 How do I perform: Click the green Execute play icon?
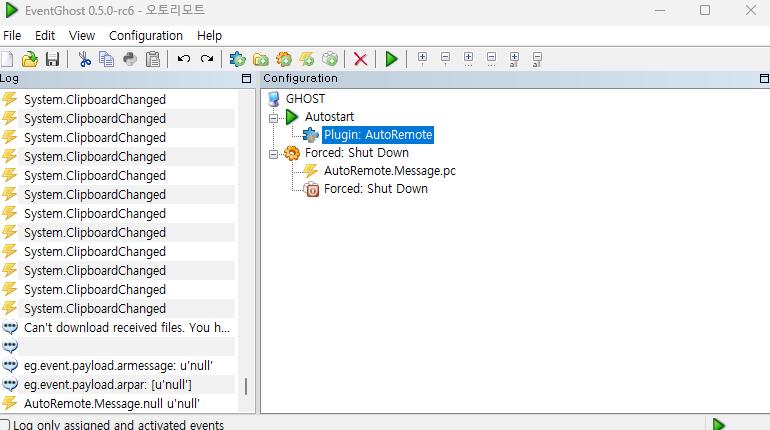[x=391, y=59]
